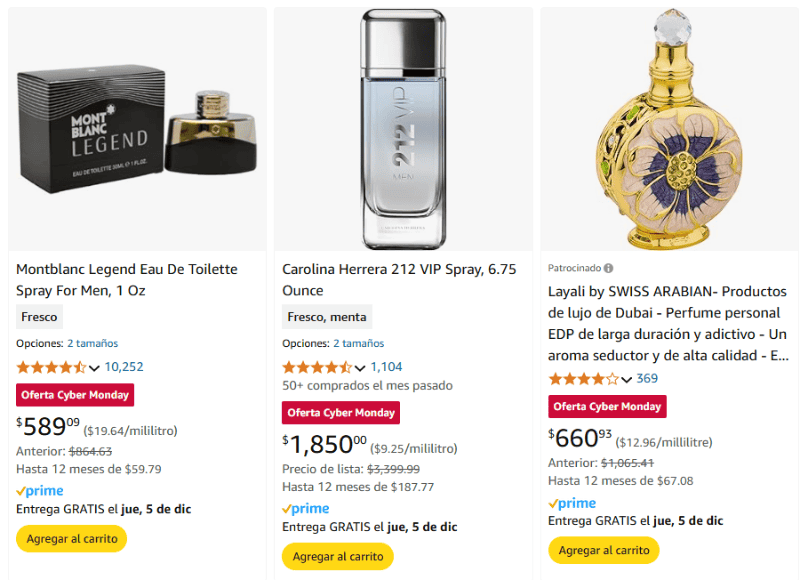
Task: Click the star rating of Montblanc Legend
Action: click(x=51, y=367)
